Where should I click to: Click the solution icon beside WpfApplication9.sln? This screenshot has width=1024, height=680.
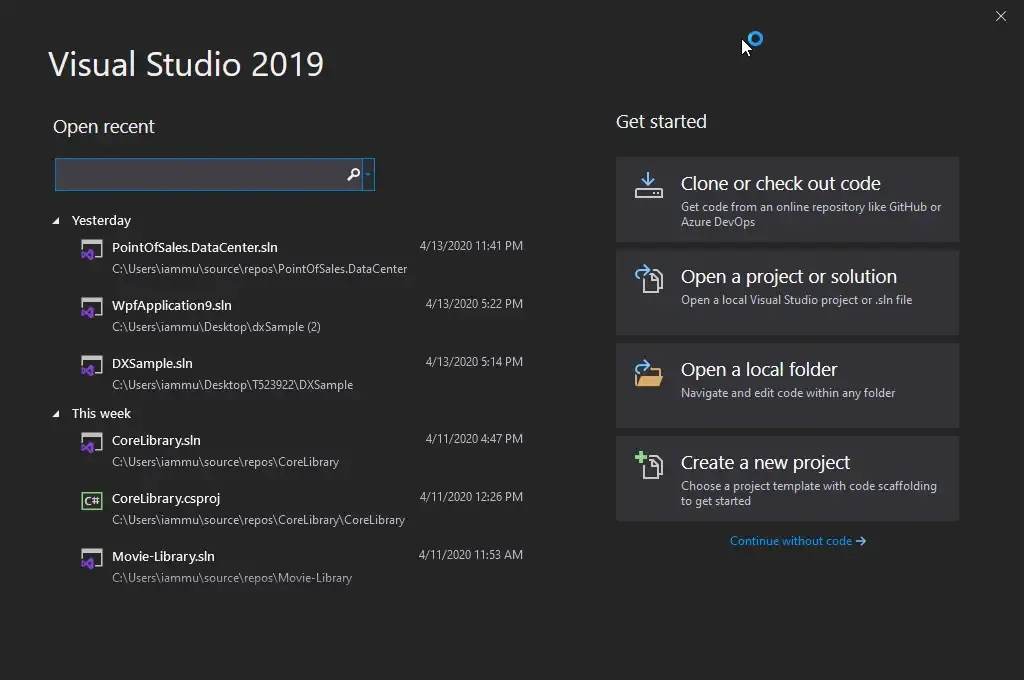click(x=92, y=307)
